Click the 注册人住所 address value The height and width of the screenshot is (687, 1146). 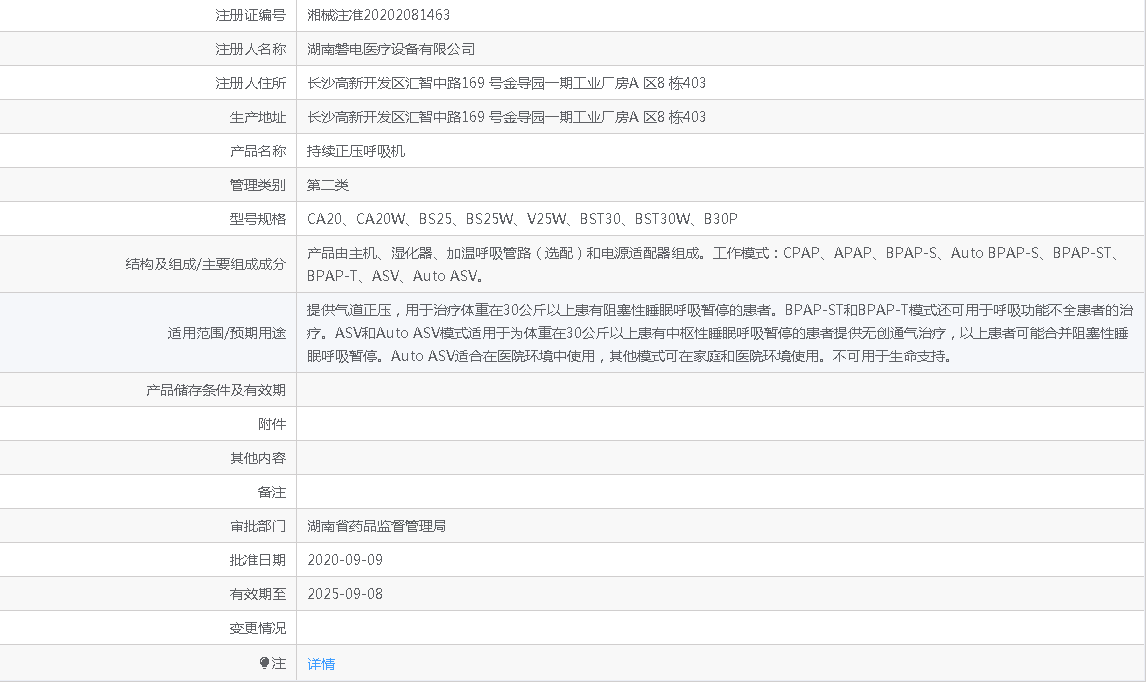[x=506, y=83]
